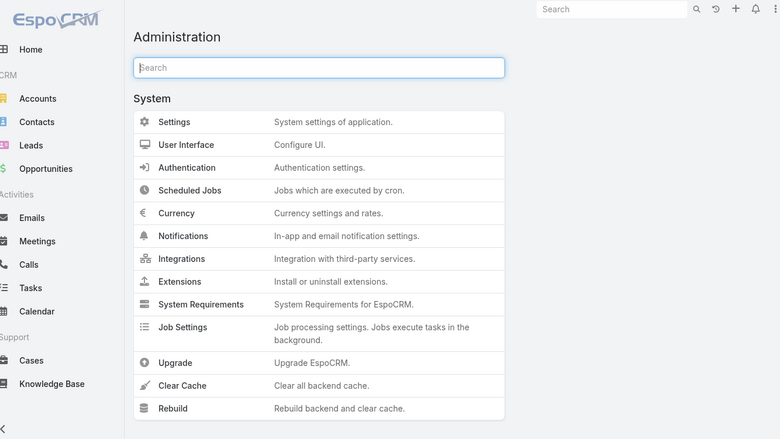Click the Notifications bell row icon
Image resolution: width=780 pixels, height=439 pixels.
pyautogui.click(x=144, y=236)
